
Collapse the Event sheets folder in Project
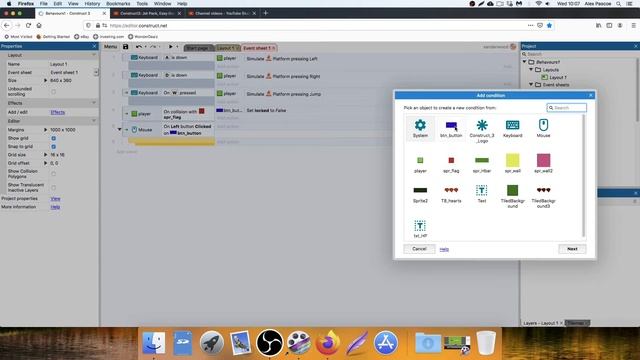click(531, 84)
